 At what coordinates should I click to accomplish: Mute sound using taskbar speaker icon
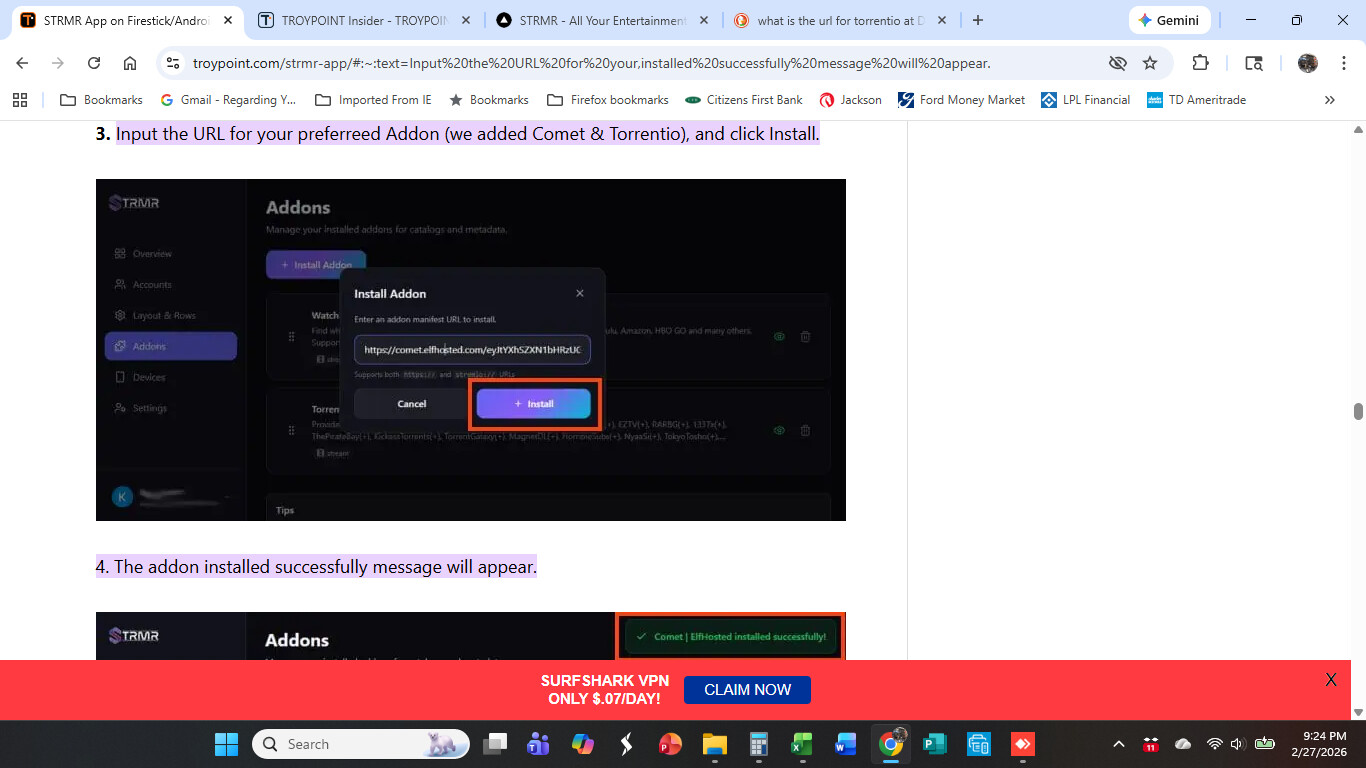point(1236,744)
